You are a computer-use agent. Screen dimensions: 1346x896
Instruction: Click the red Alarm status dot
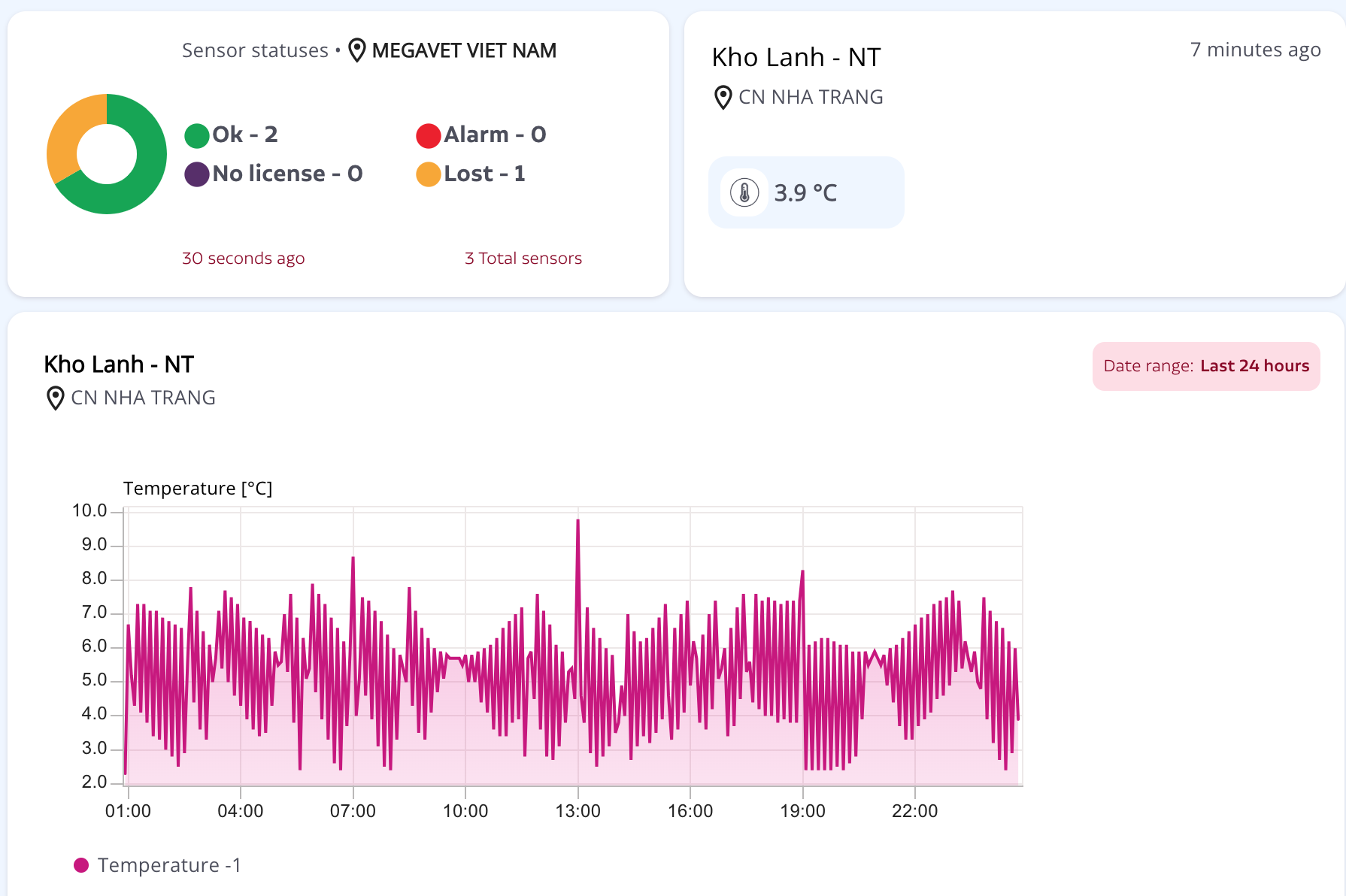429,136
